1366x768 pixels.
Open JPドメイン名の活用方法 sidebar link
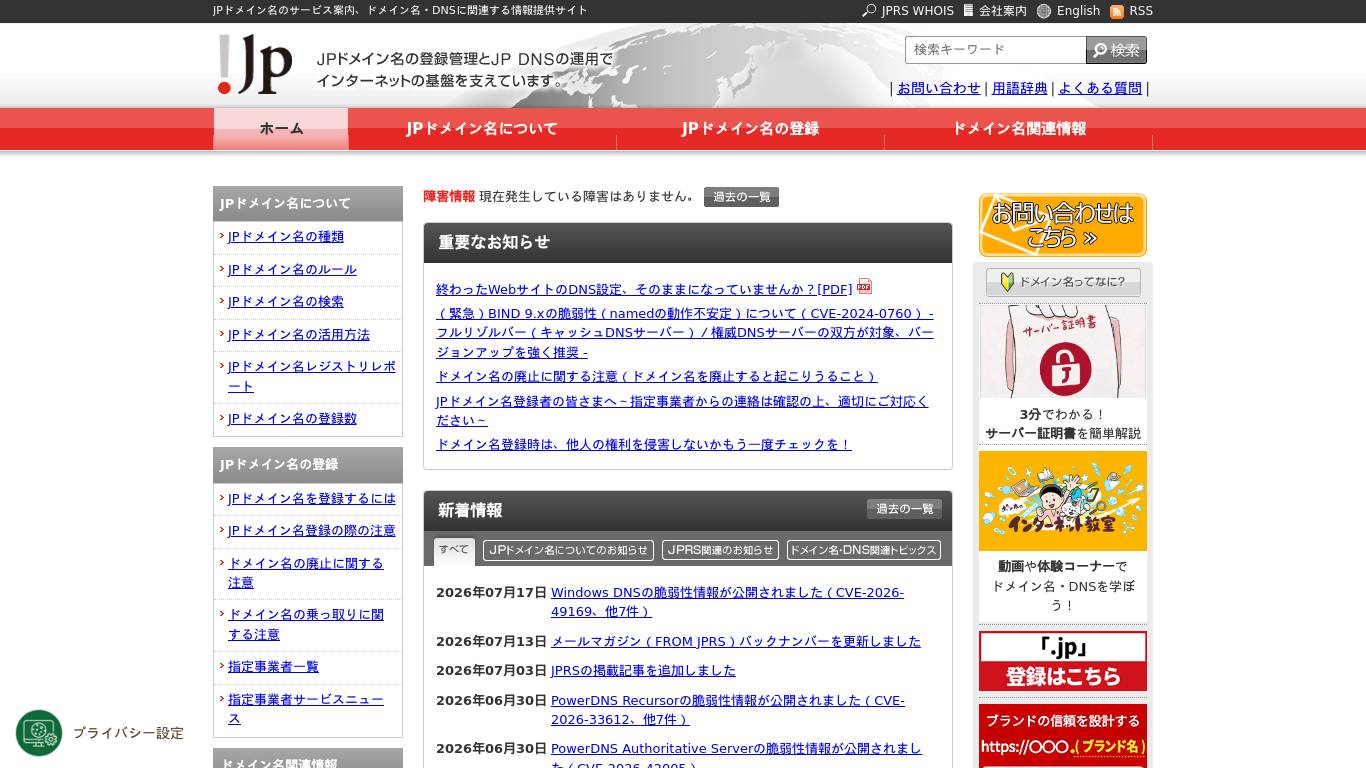tap(299, 335)
